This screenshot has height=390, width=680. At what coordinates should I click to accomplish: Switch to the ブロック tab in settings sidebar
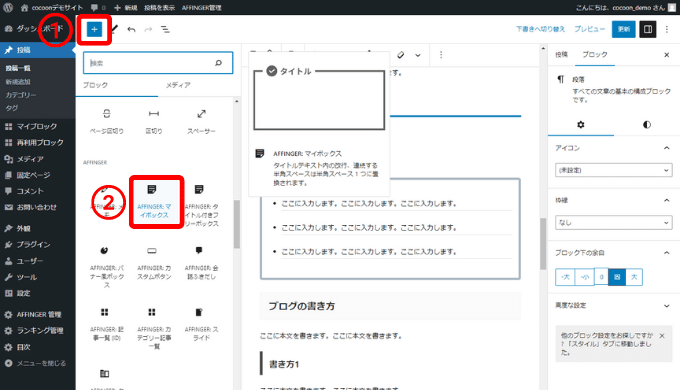tap(595, 54)
